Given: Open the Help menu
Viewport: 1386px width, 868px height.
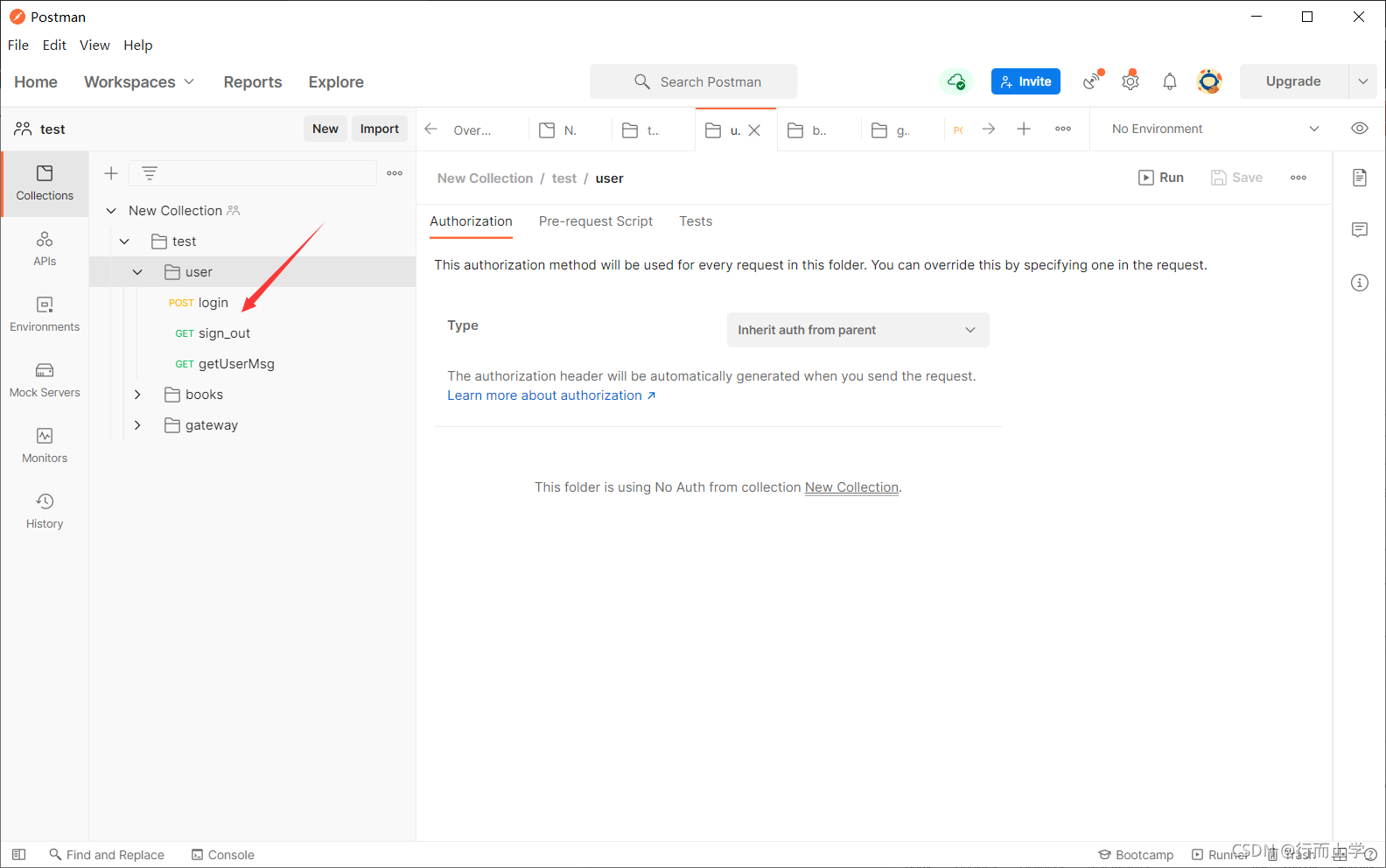Looking at the screenshot, I should (x=137, y=45).
